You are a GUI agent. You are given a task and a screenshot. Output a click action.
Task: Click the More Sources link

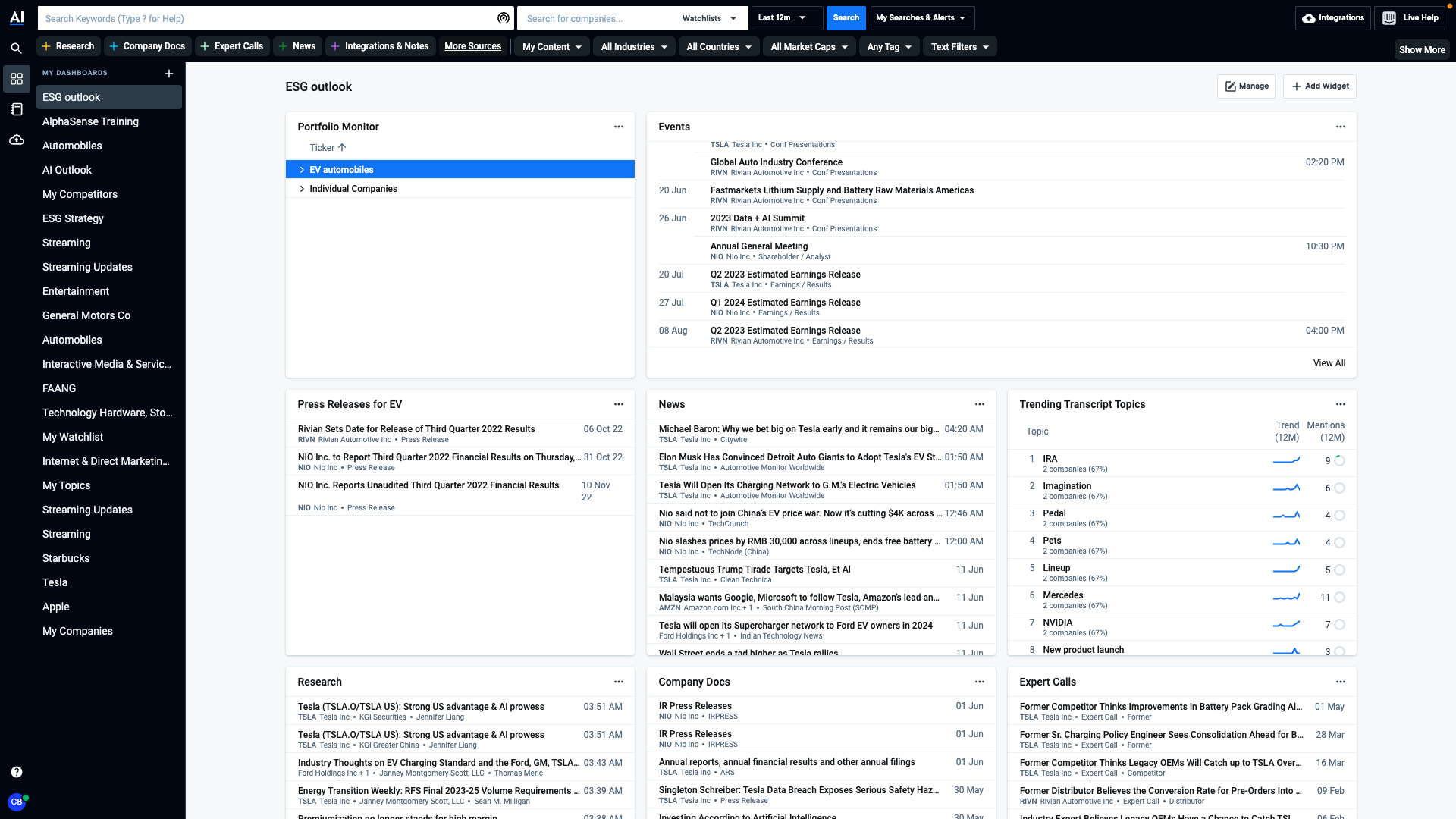tap(472, 46)
